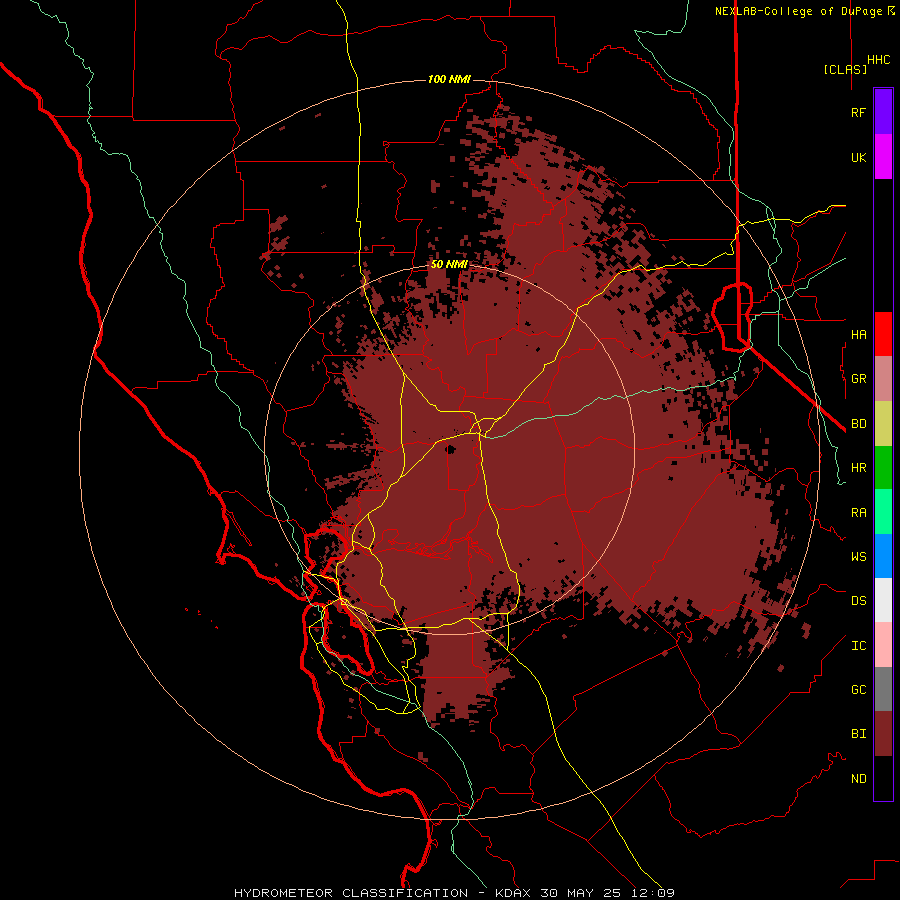Click the RA light green legend swatch
The width and height of the screenshot is (900, 900).
(883, 512)
